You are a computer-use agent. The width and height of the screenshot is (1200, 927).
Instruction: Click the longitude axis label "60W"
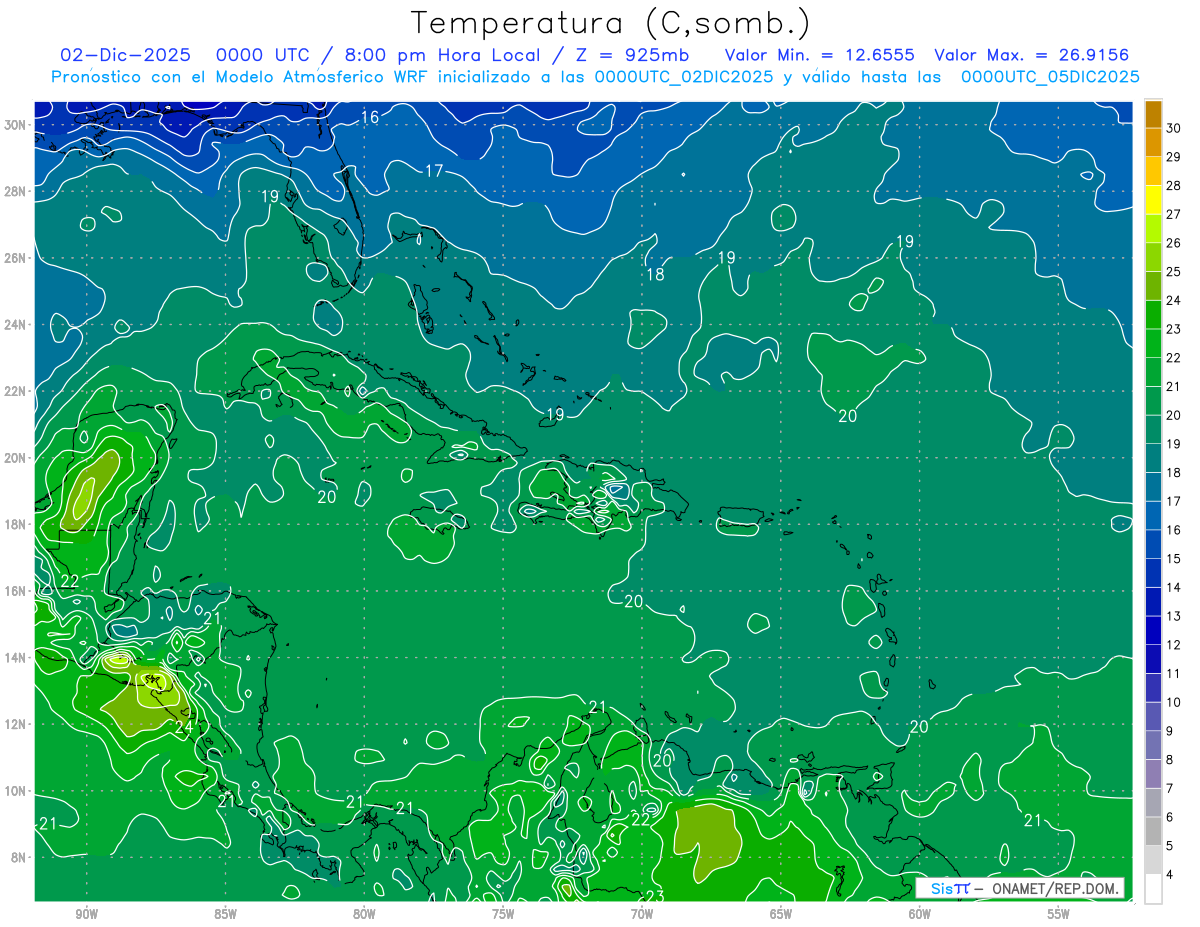tap(920, 914)
